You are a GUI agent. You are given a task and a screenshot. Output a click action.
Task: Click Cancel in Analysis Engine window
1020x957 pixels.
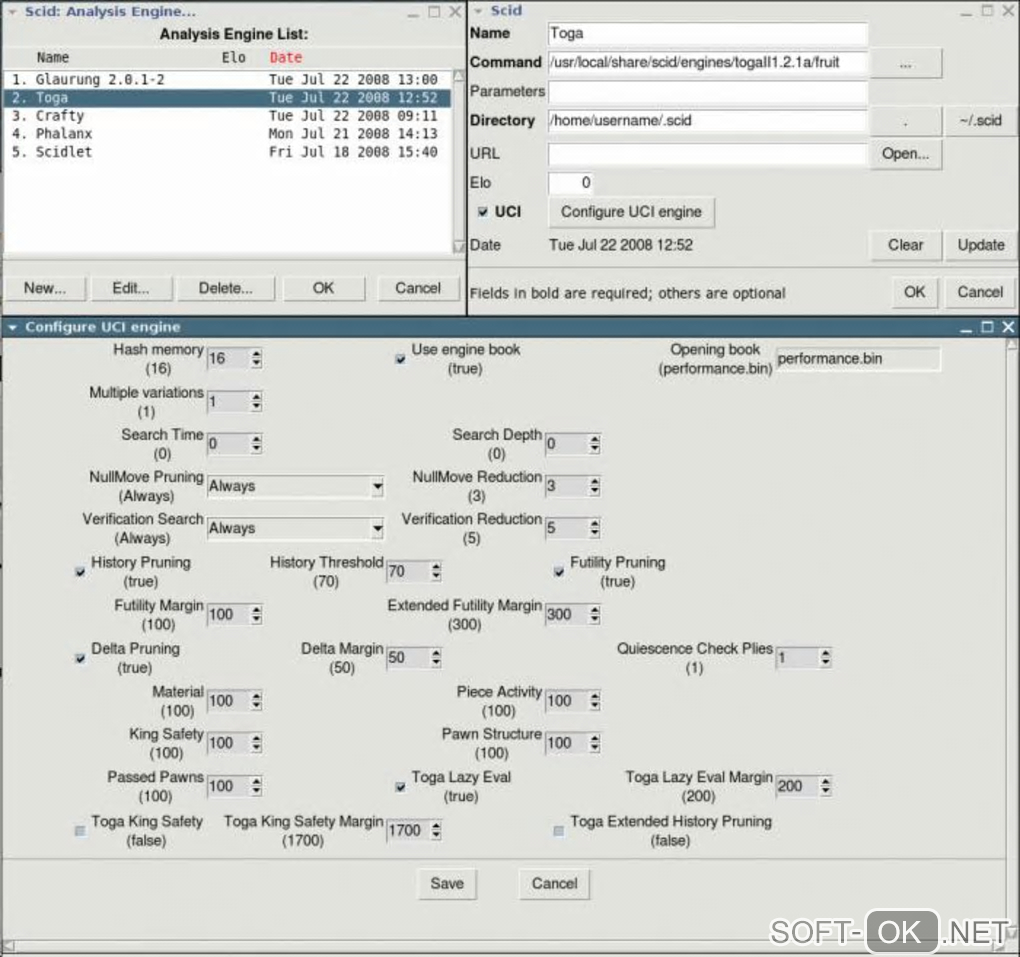click(x=418, y=288)
